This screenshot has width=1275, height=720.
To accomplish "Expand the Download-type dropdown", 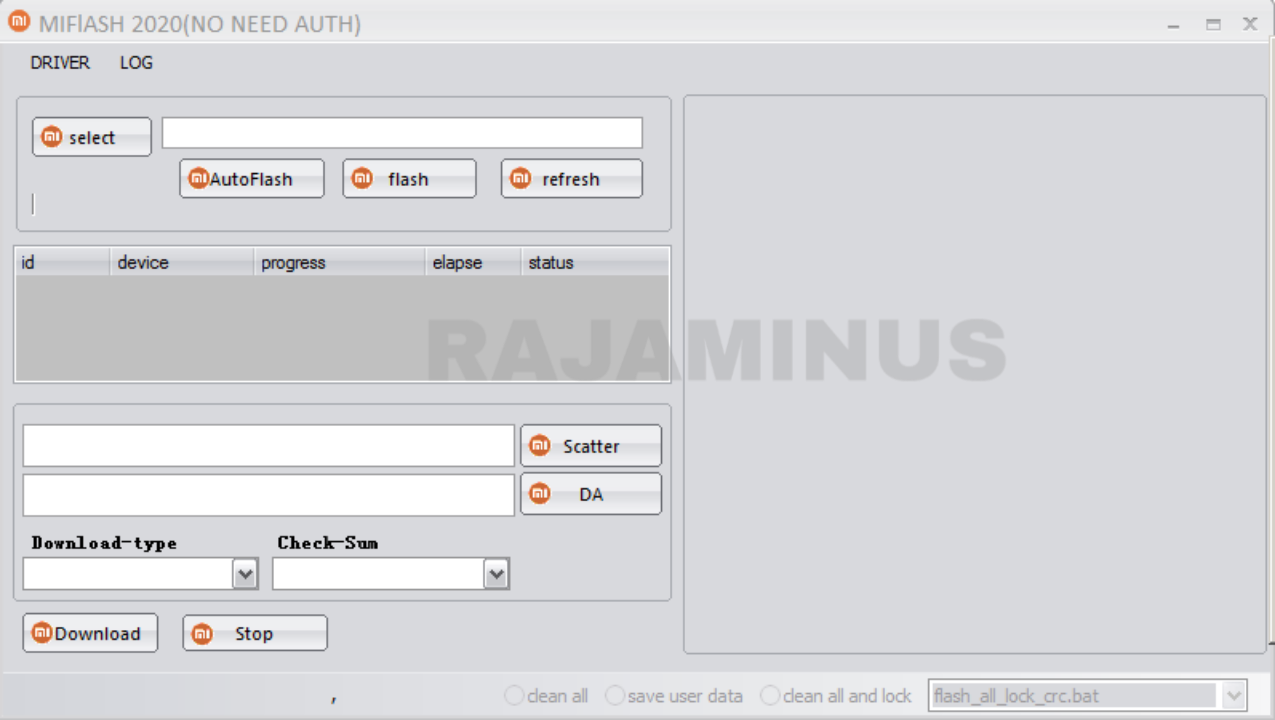I will click(x=245, y=574).
